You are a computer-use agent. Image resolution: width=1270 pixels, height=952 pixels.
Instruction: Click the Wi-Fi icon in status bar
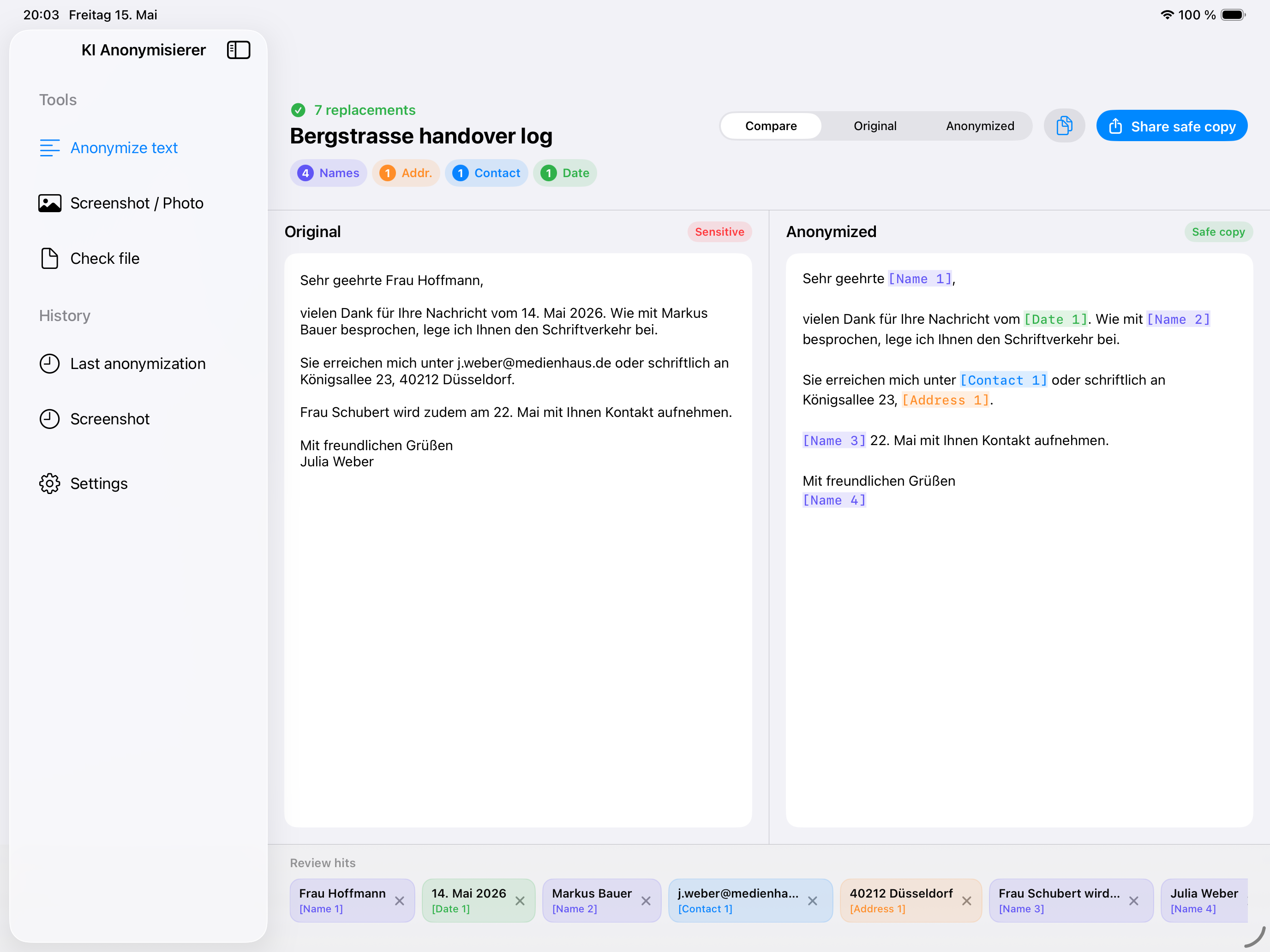[1167, 14]
